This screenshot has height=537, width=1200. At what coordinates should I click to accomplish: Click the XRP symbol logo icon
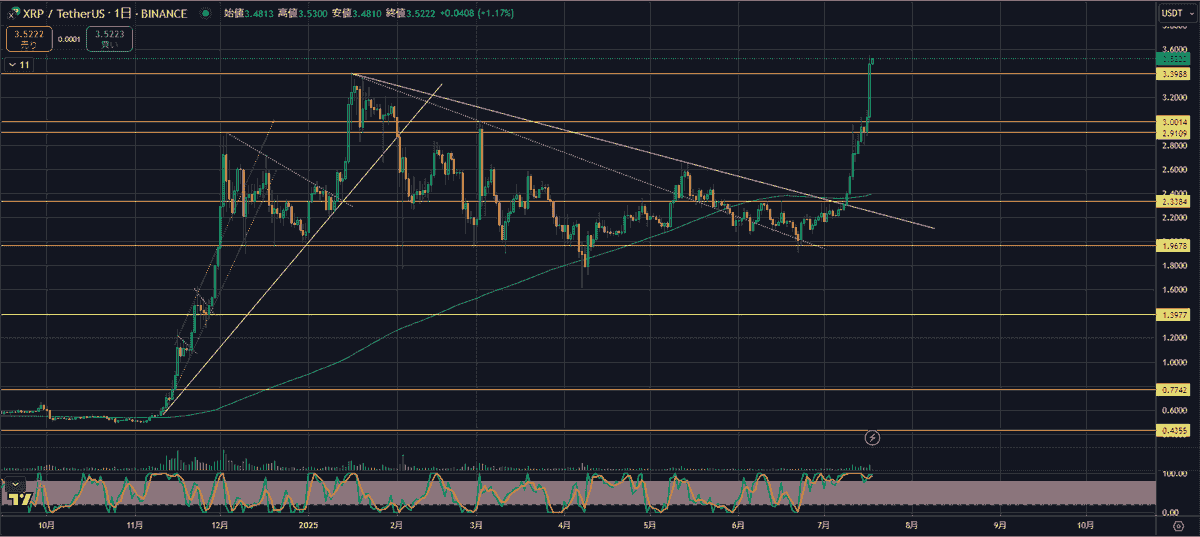pos(14,14)
